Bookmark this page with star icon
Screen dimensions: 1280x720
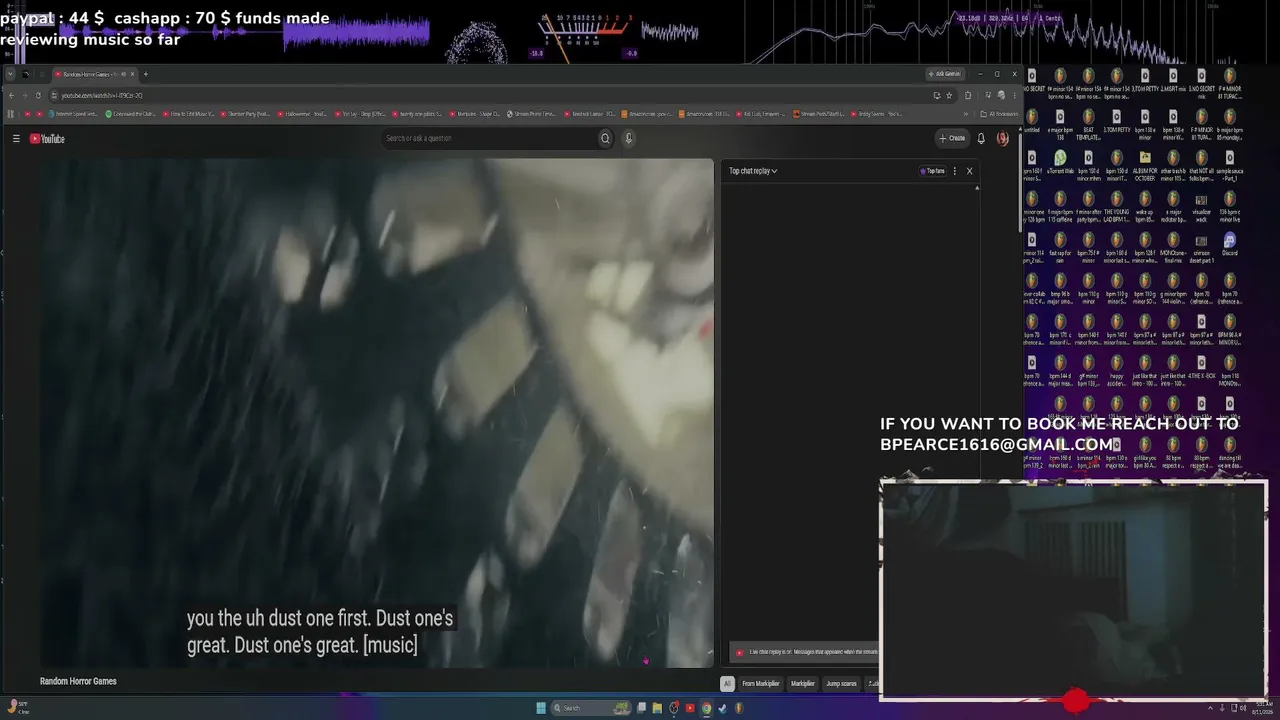(949, 96)
